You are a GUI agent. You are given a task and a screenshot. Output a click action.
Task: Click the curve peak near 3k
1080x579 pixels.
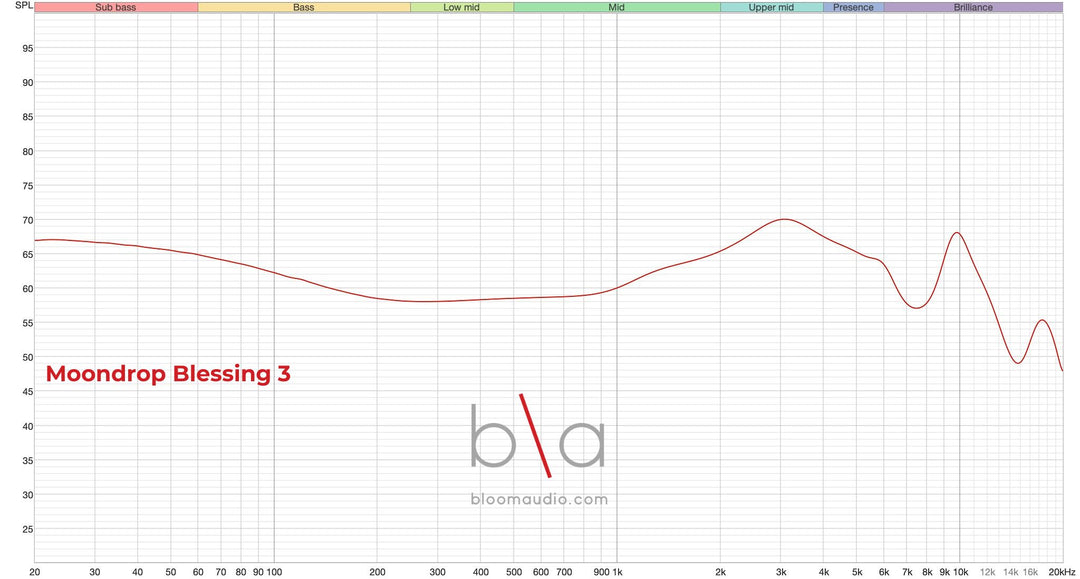pyautogui.click(x=785, y=219)
